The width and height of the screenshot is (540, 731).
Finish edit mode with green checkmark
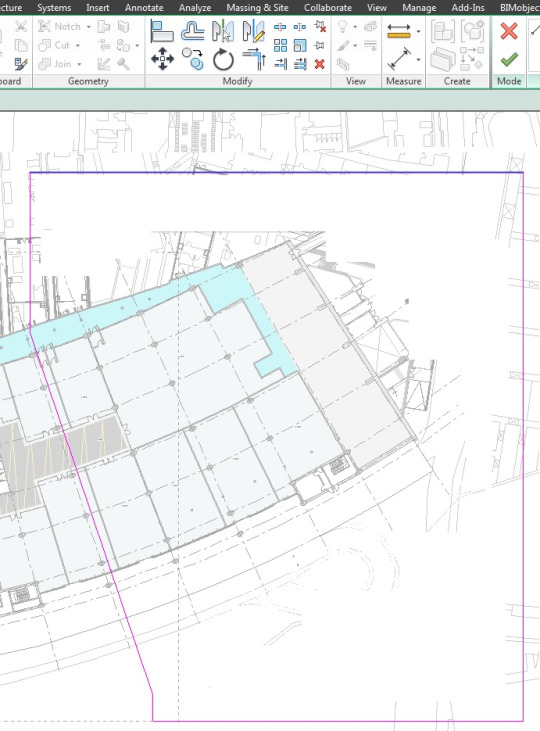click(509, 59)
